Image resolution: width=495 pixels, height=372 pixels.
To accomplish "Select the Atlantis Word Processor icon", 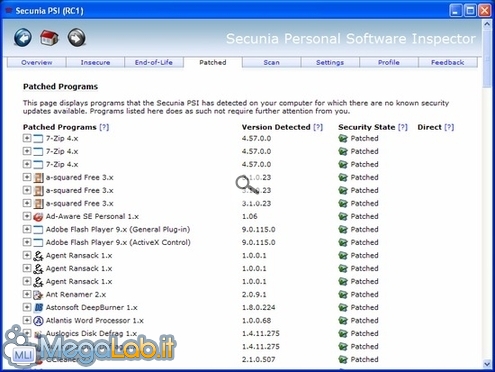I will coord(38,321).
